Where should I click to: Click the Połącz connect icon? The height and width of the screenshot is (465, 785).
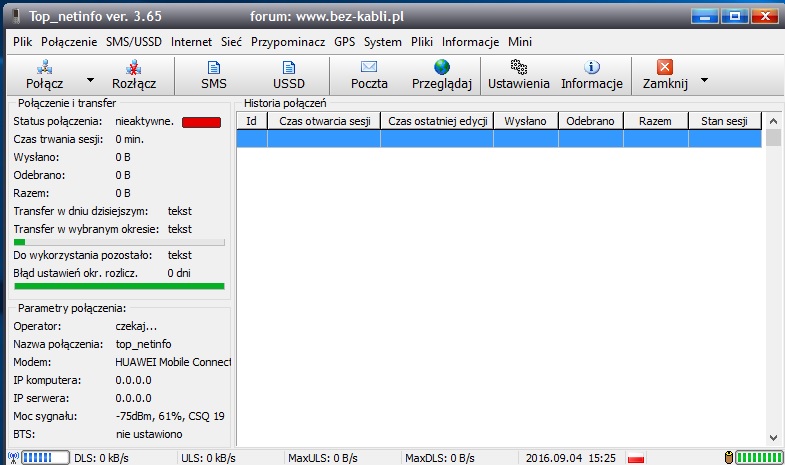[44, 67]
